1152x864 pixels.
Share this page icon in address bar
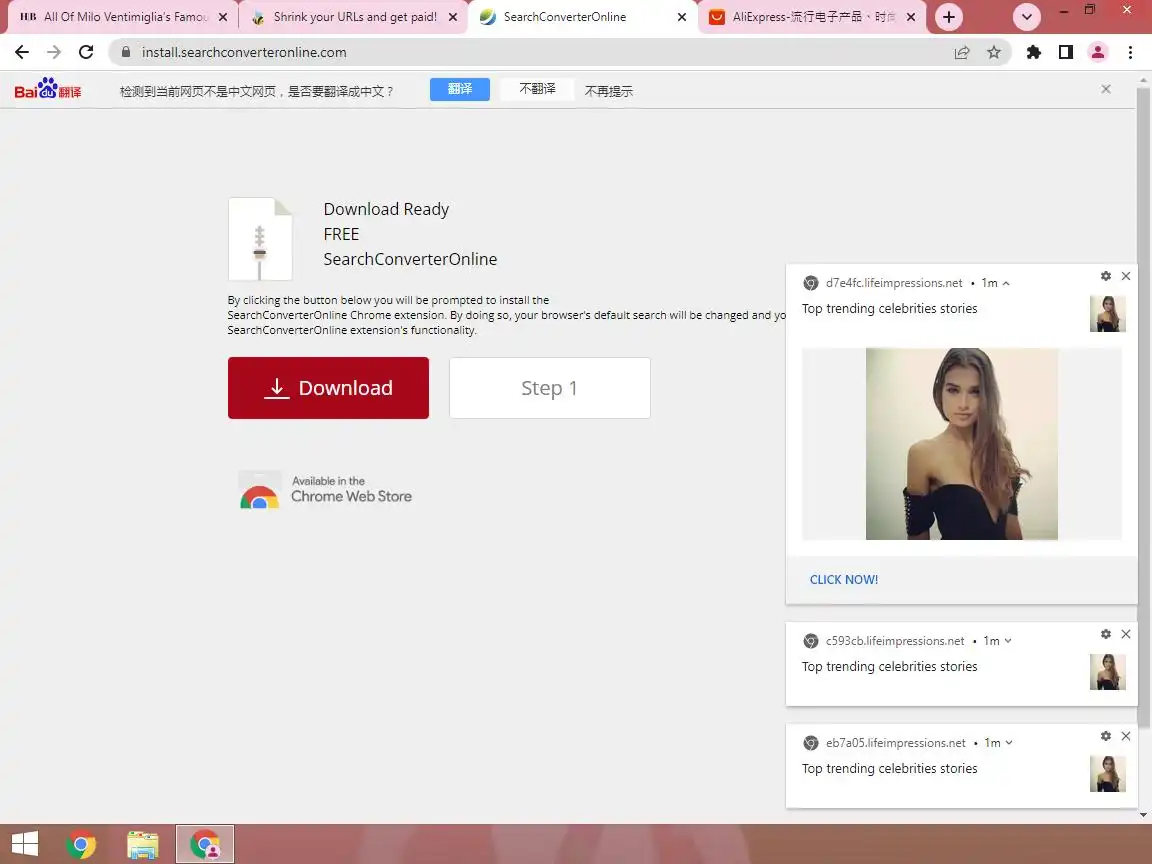(962, 52)
